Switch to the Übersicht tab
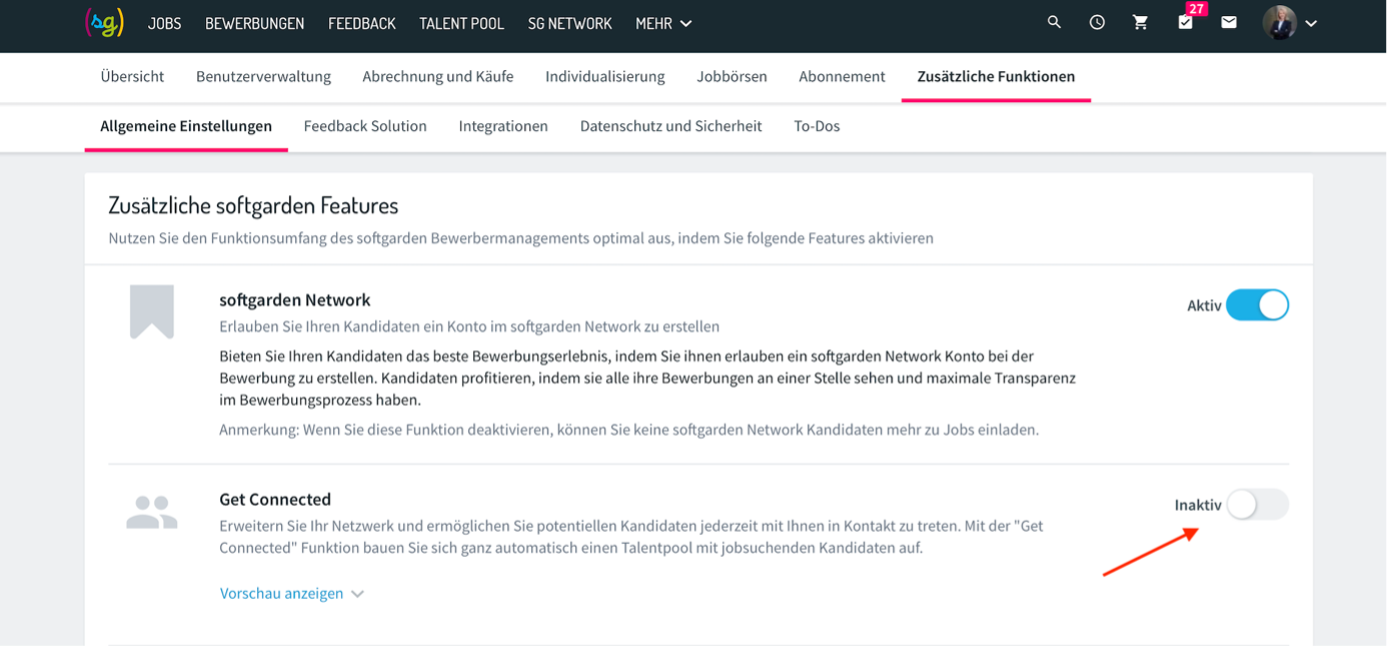Viewport: 1390px width, 650px height. click(x=132, y=76)
